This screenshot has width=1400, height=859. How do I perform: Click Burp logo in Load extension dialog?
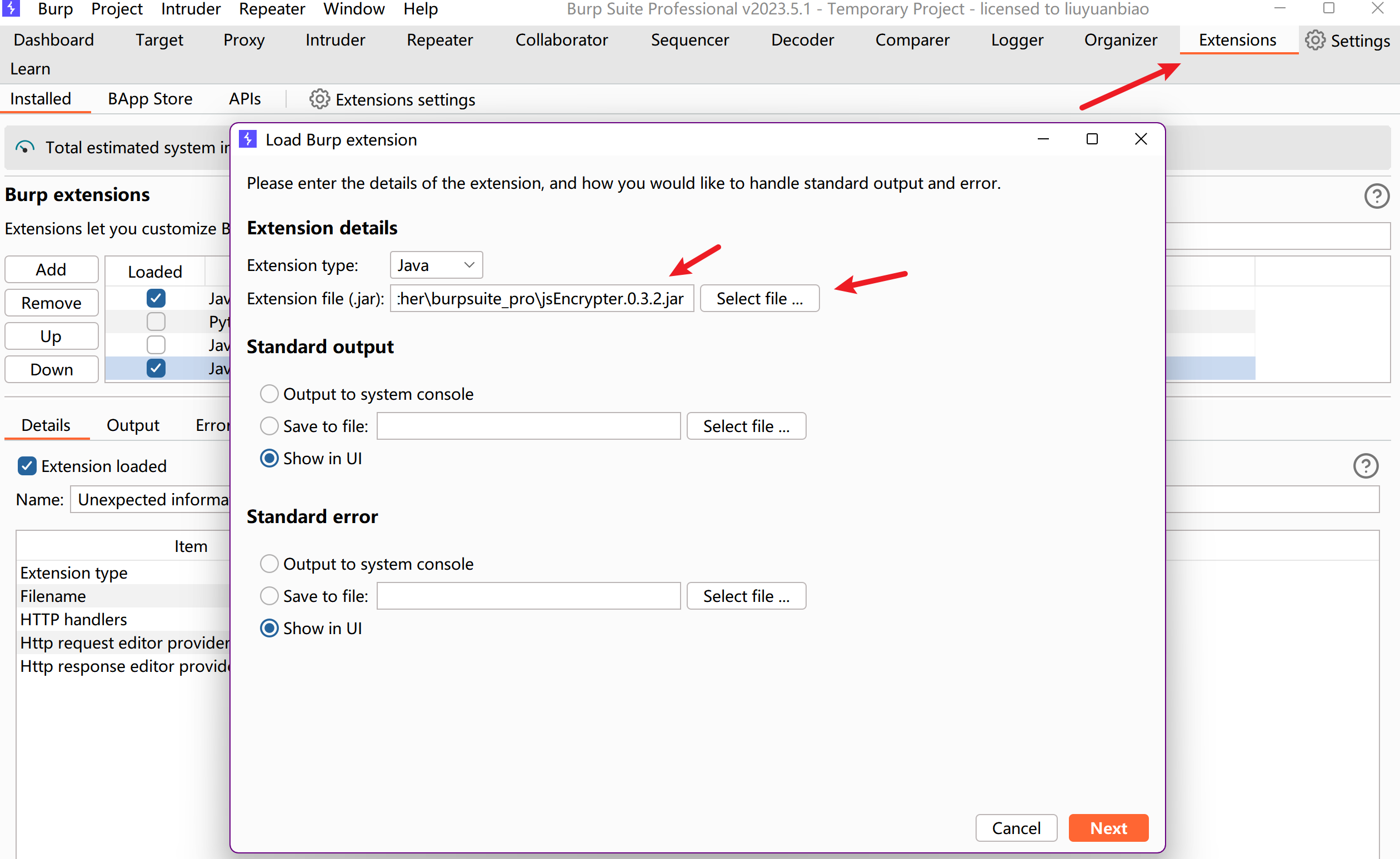pos(248,139)
